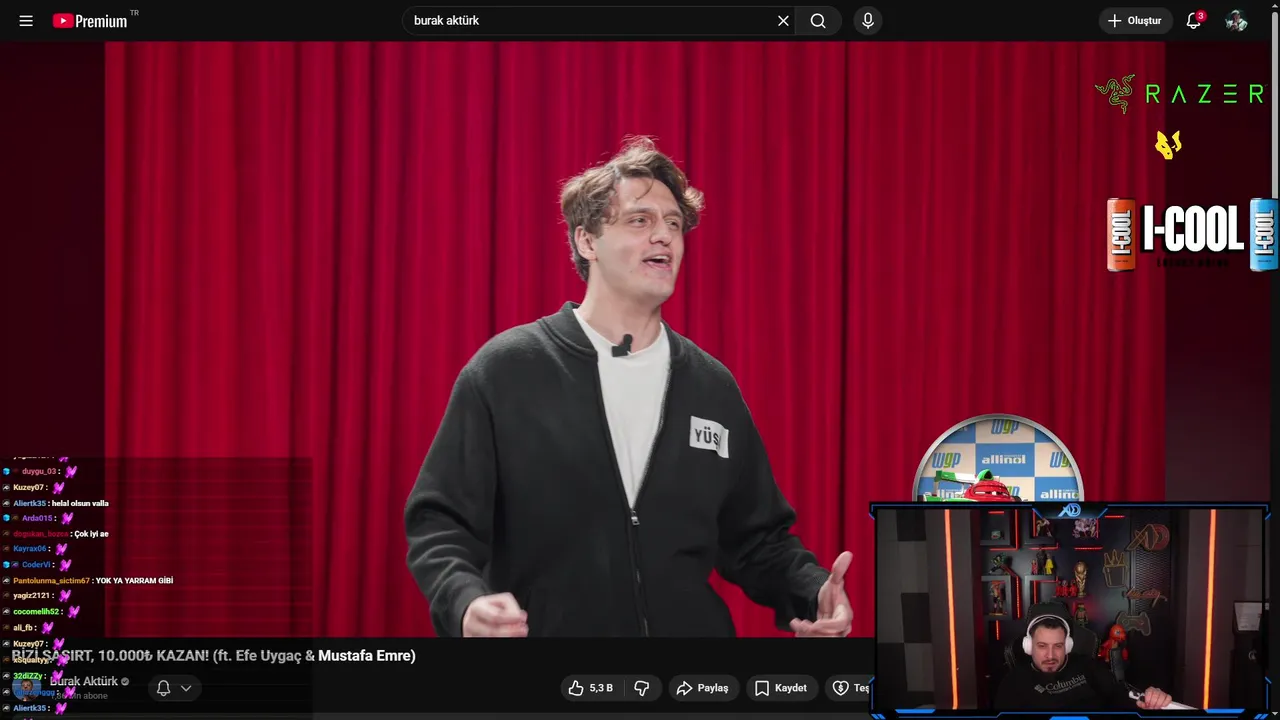Open the notifications bell in the header

(1194, 20)
